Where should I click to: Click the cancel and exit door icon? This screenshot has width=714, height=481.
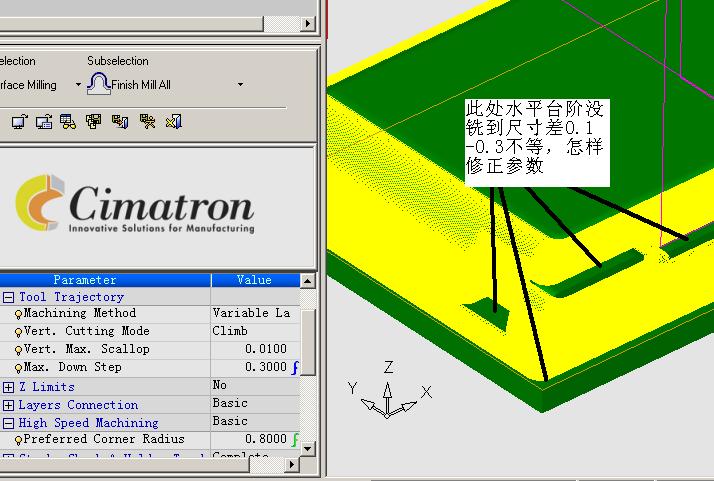173,122
